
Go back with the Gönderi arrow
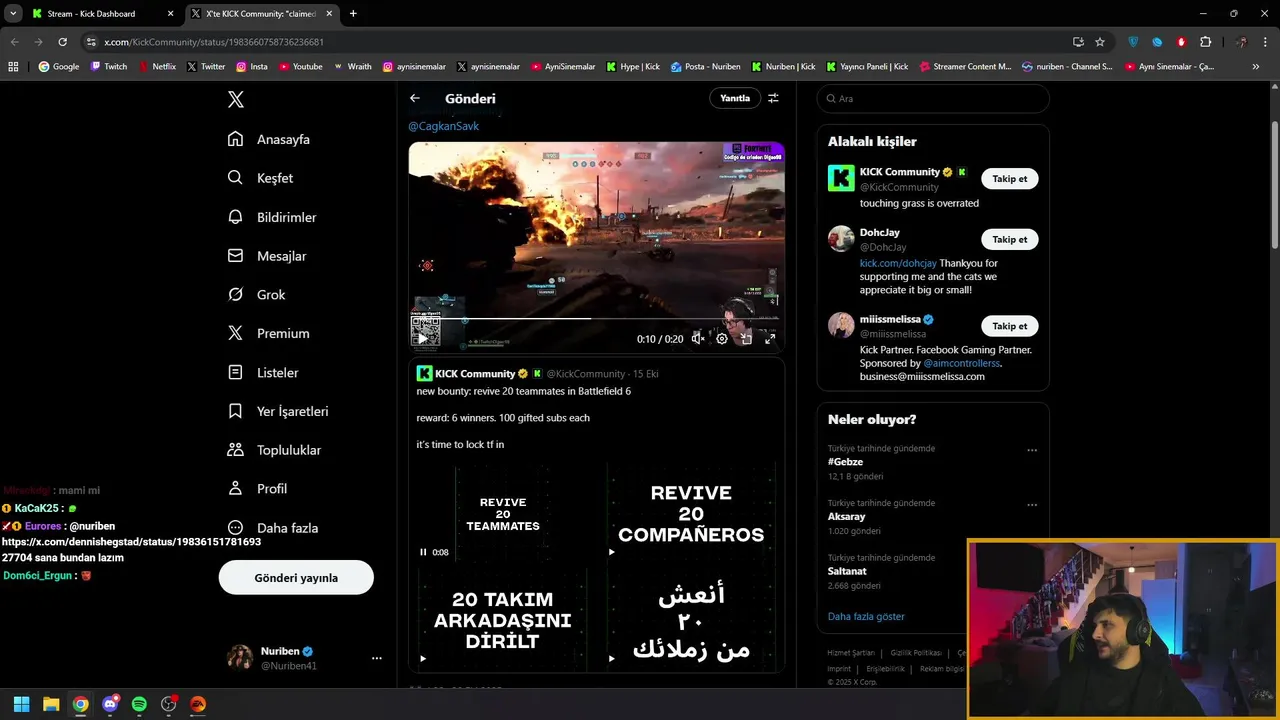tap(414, 98)
